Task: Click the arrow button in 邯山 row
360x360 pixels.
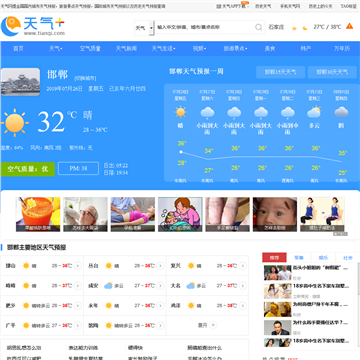Action: point(78,266)
